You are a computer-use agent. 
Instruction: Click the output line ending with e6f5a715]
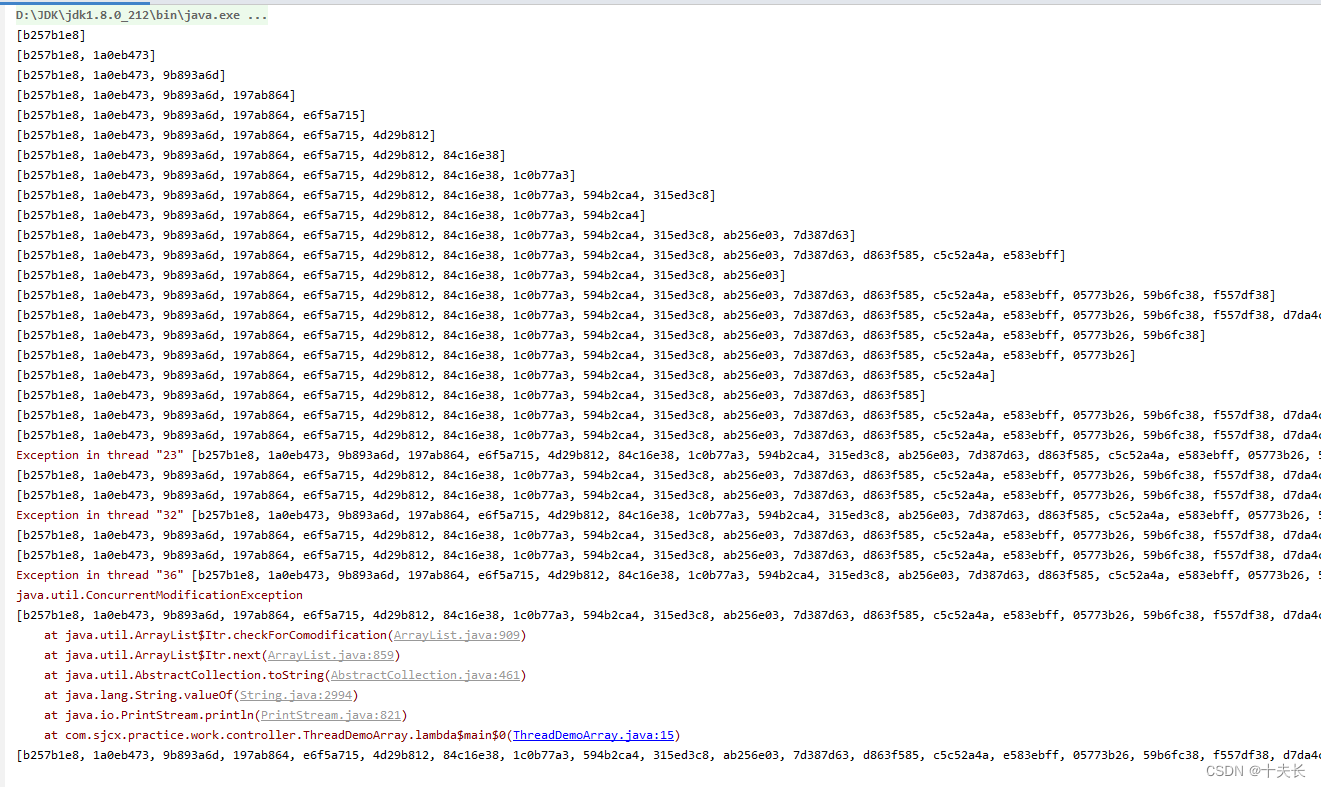coord(191,115)
